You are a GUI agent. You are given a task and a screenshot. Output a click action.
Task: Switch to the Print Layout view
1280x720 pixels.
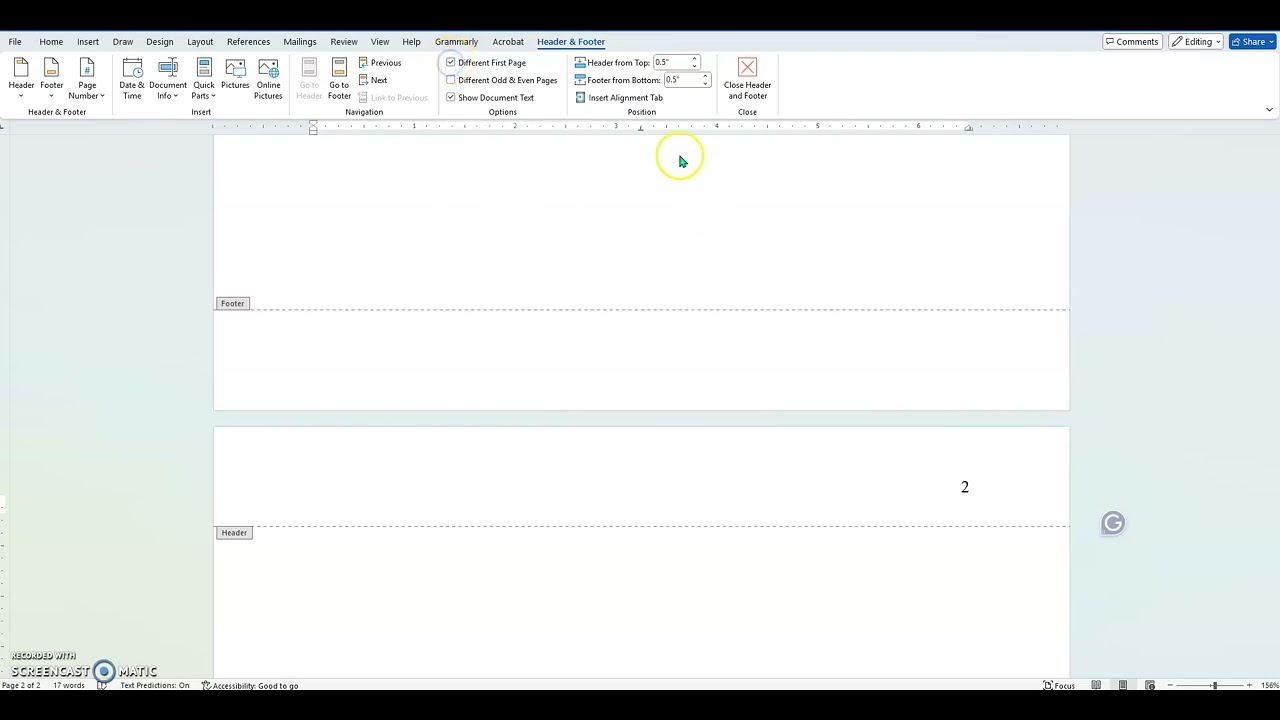1123,685
